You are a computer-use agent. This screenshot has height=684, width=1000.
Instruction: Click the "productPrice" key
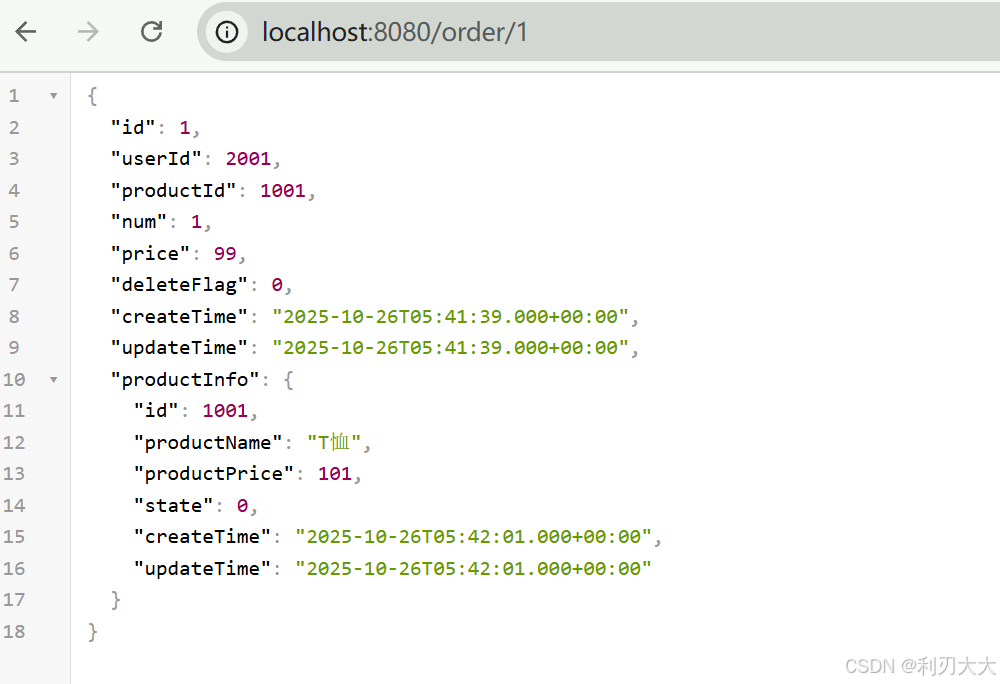point(214,474)
